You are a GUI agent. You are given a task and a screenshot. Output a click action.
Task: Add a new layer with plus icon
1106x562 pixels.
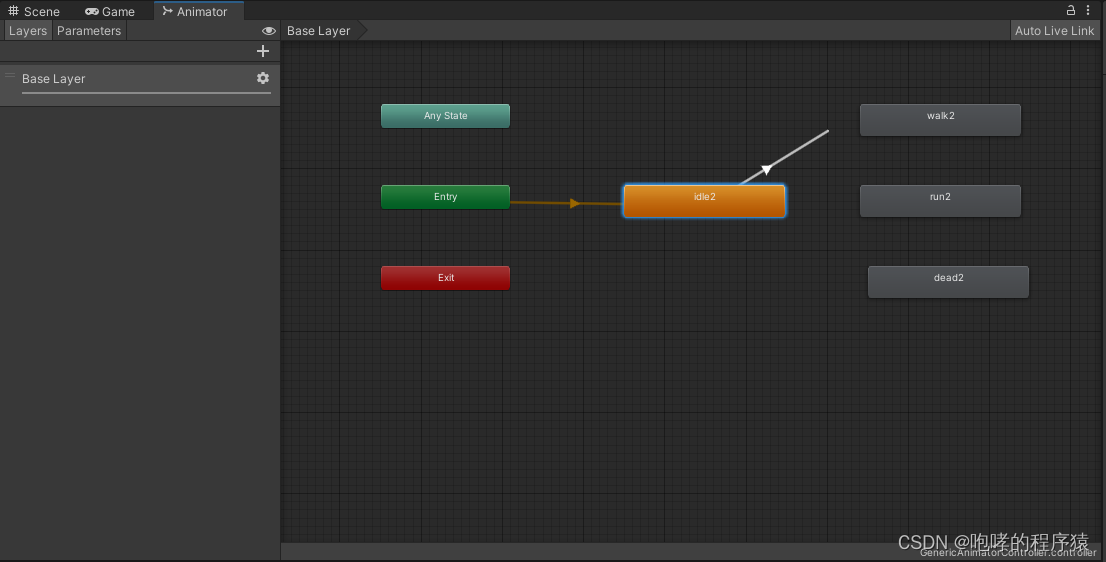[263, 51]
